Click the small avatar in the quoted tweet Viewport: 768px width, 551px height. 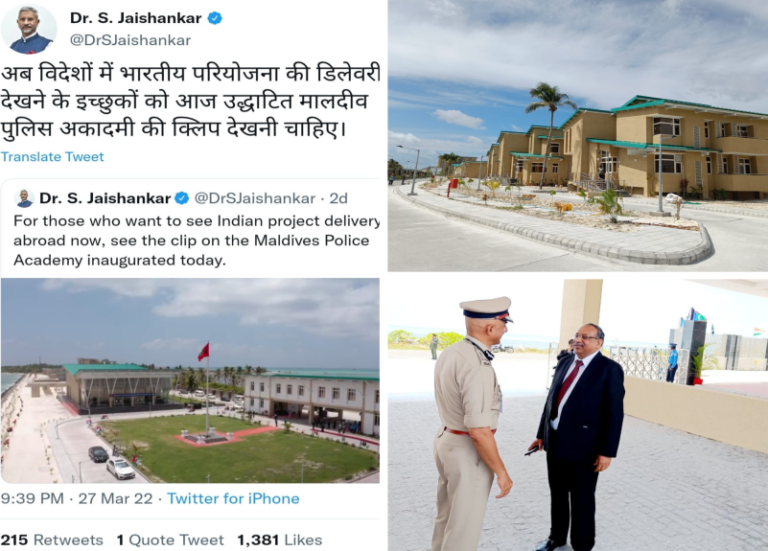click(x=24, y=198)
